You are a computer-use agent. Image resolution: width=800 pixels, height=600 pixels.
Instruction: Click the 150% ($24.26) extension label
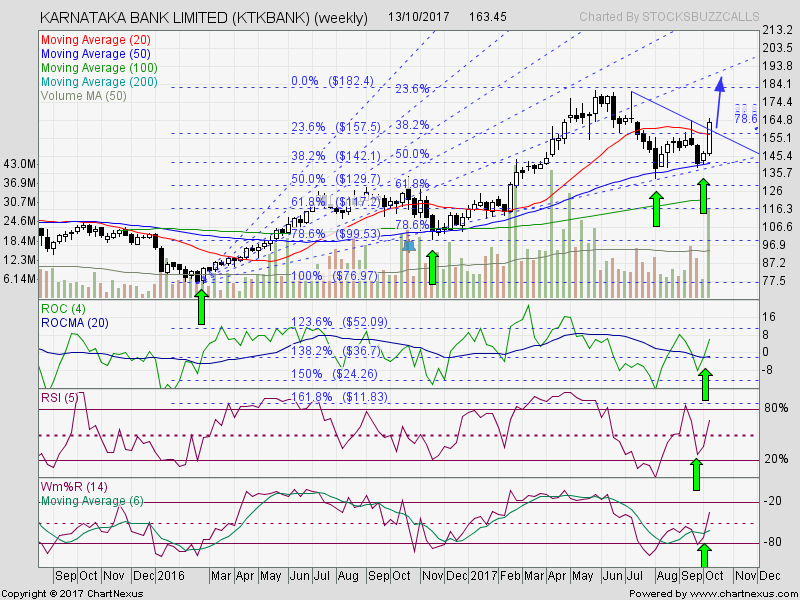334,374
